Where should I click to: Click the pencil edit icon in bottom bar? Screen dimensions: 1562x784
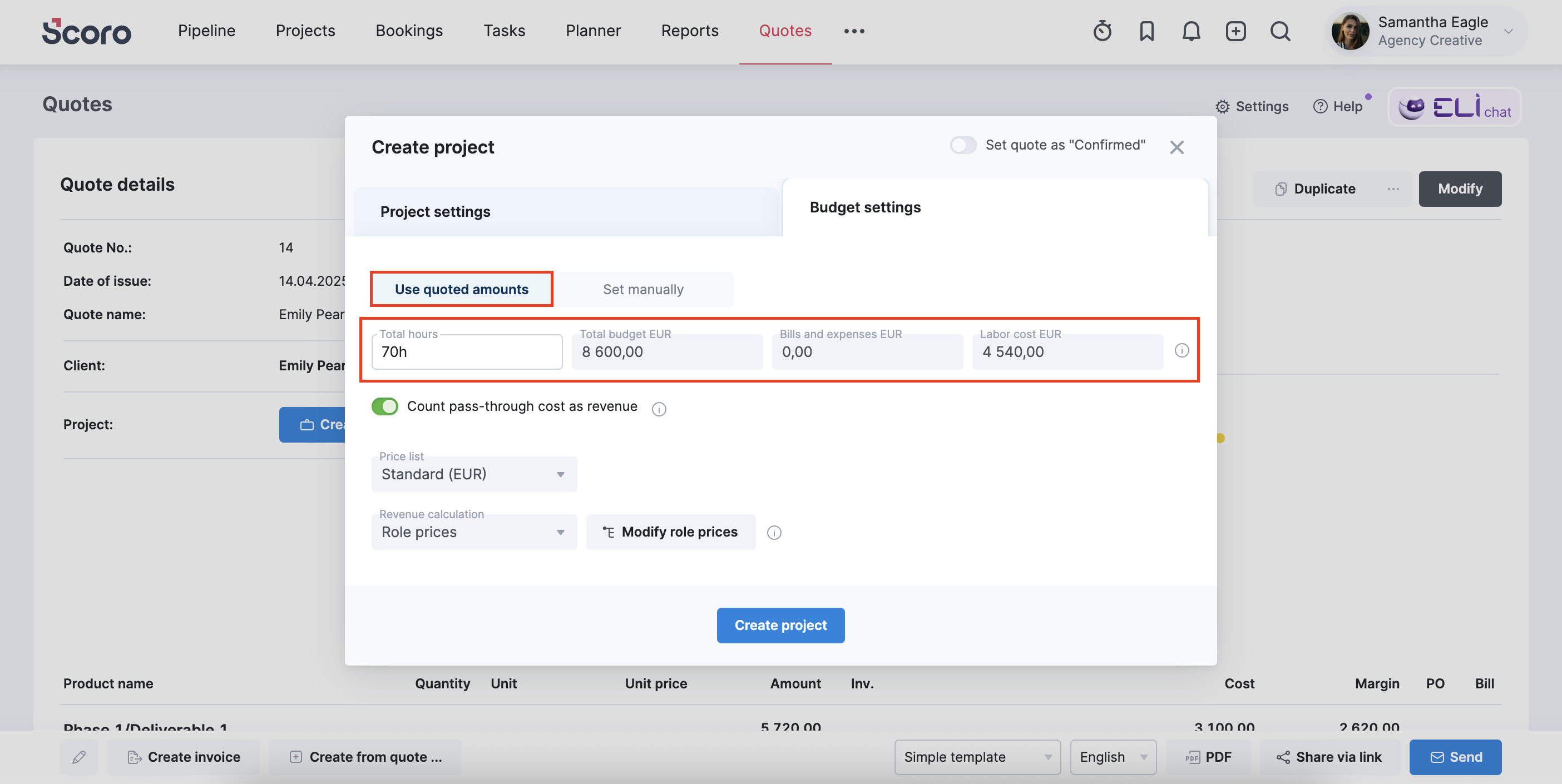click(79, 757)
